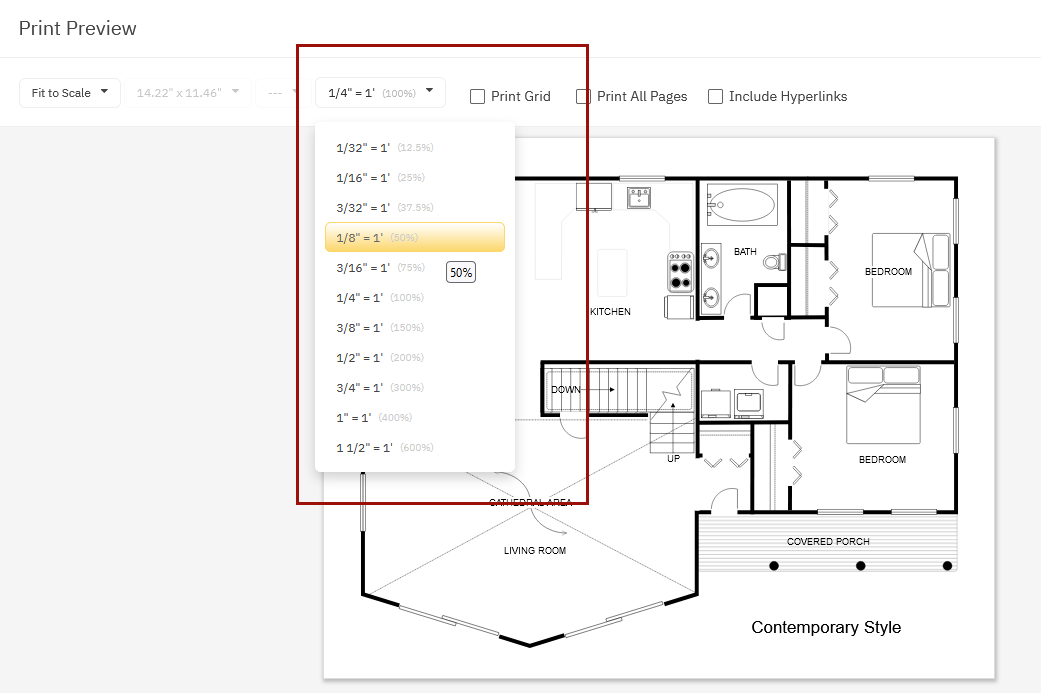Select the highlighted 1/8" = 1' option

coord(414,238)
